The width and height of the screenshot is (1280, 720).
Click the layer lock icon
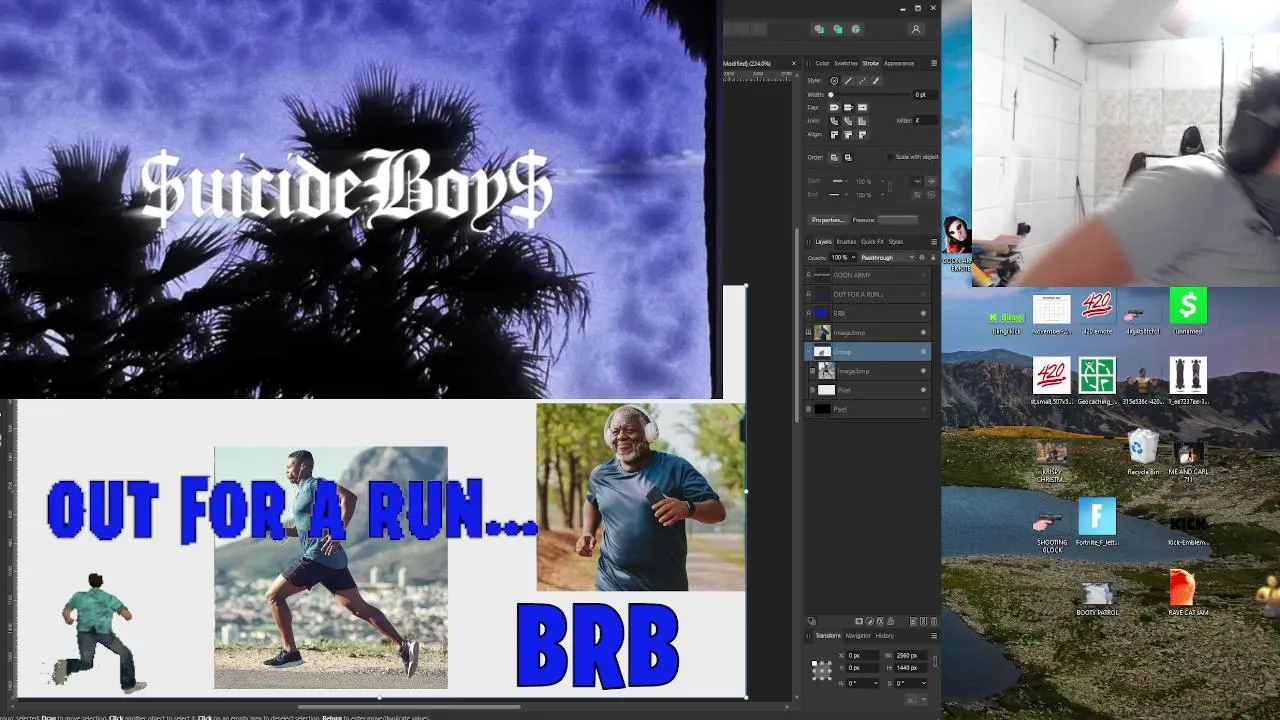click(933, 257)
